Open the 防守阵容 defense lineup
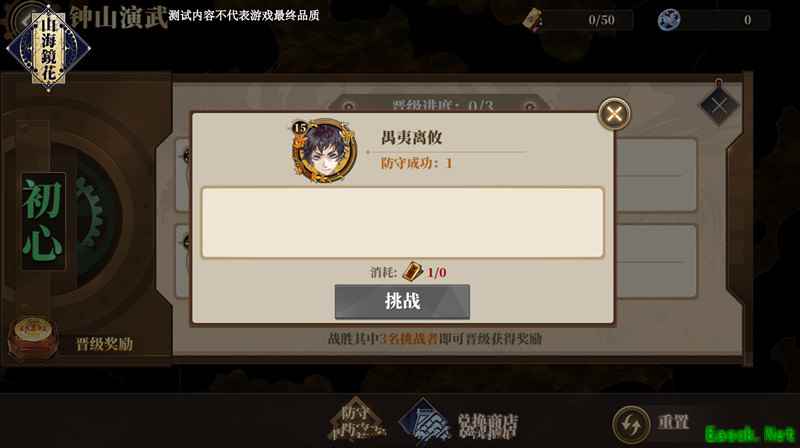The width and height of the screenshot is (800, 448). tap(356, 420)
